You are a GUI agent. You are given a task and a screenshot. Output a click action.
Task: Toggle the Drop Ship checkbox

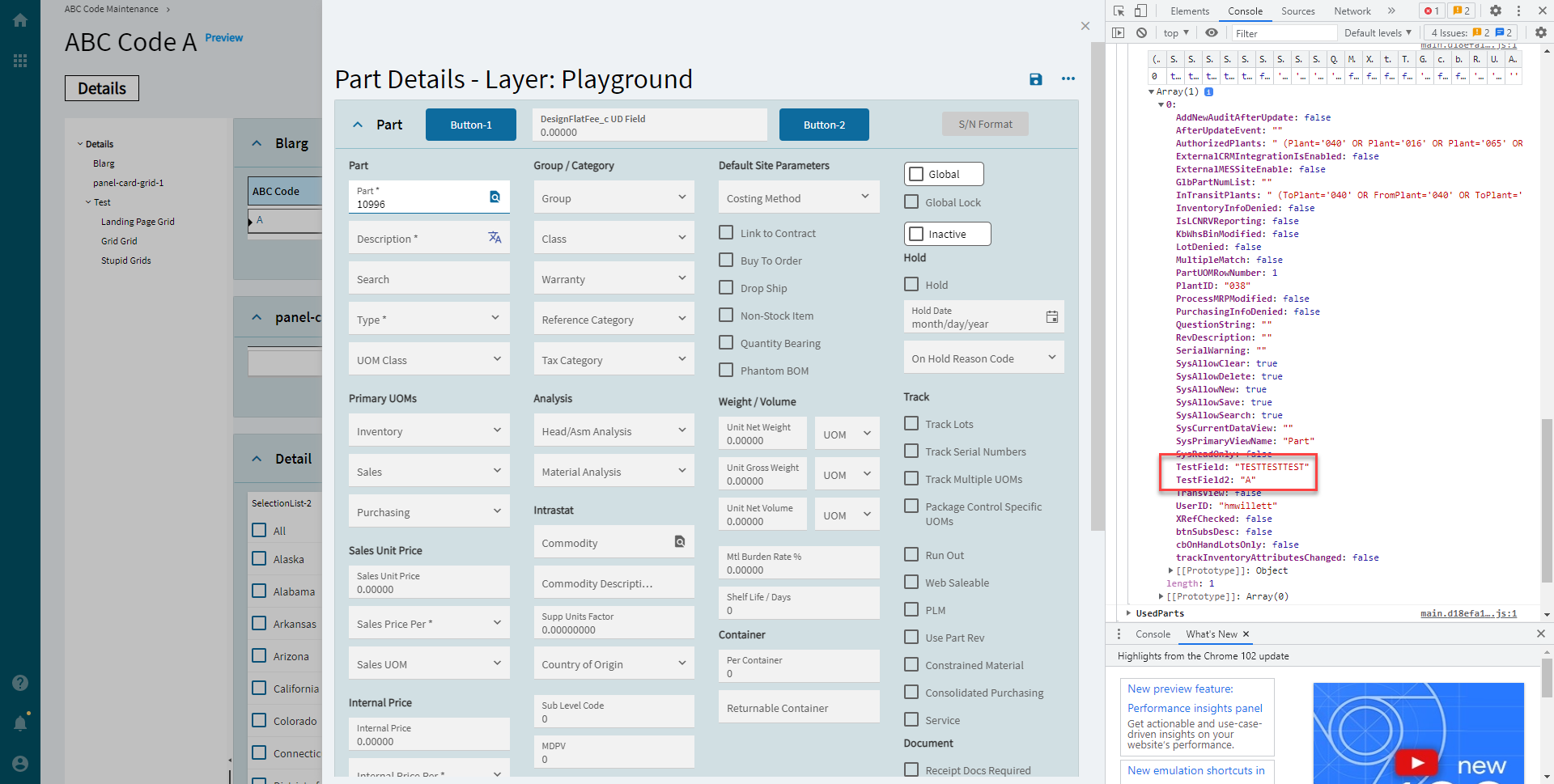pos(726,287)
